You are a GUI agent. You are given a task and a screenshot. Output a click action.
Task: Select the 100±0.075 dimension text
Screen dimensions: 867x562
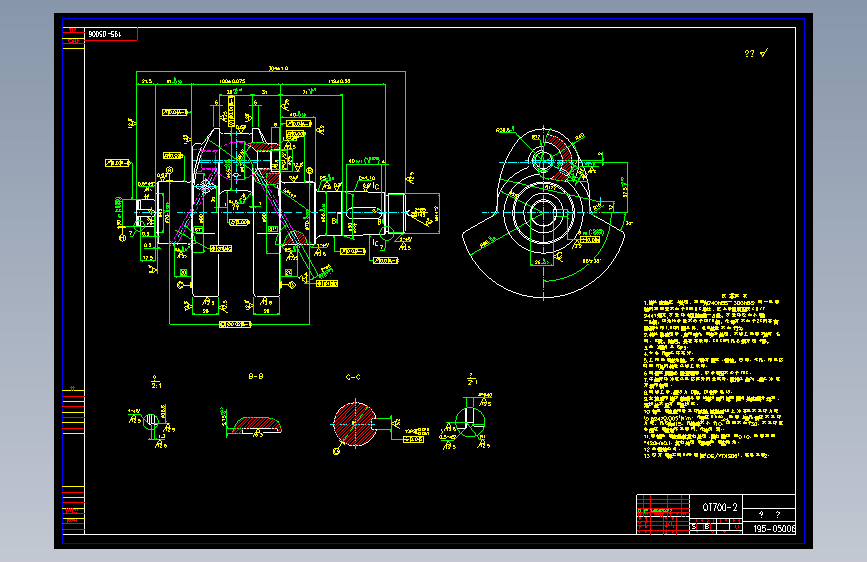click(232, 81)
